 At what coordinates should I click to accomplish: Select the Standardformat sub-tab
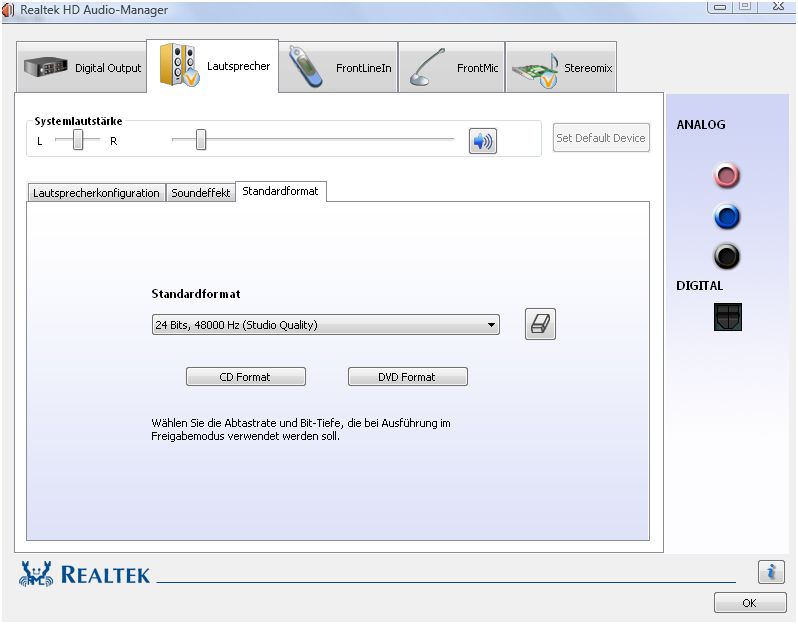(280, 191)
